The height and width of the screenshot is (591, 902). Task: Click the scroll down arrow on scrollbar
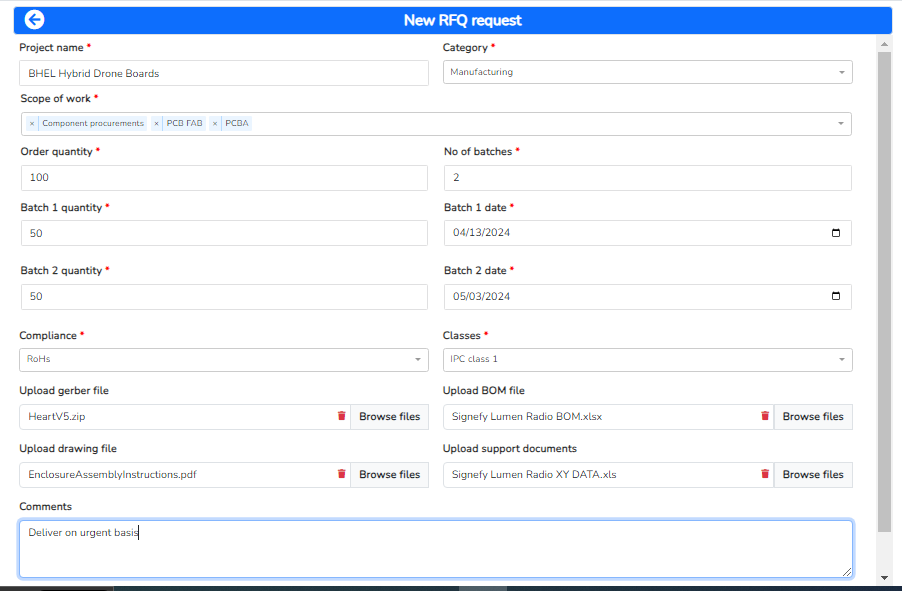pos(884,578)
